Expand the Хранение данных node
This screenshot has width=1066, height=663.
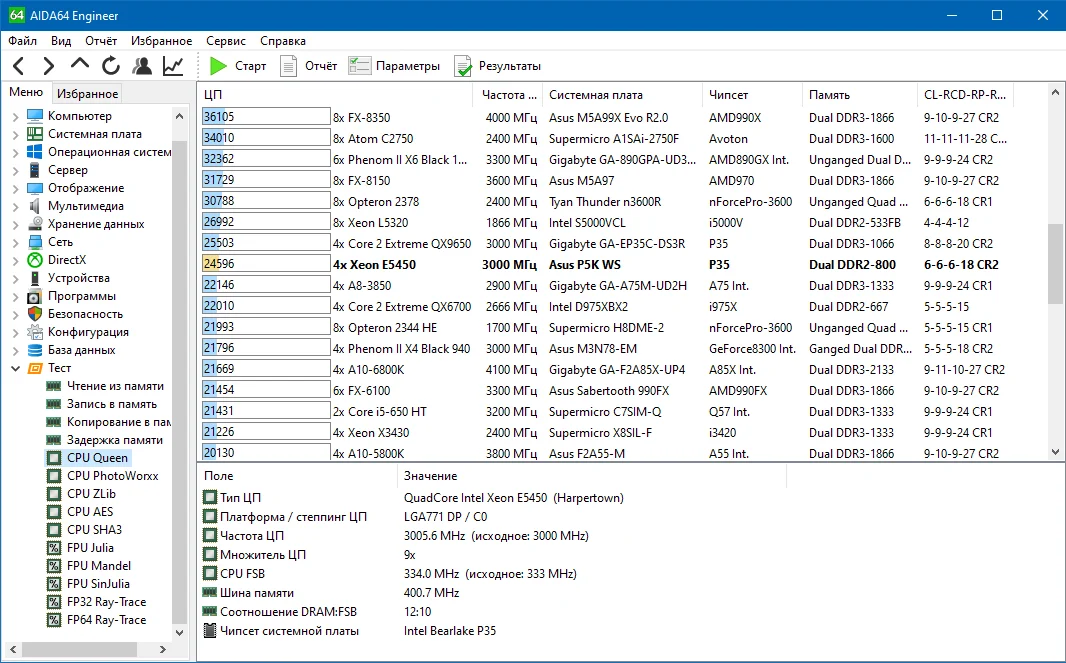16,224
